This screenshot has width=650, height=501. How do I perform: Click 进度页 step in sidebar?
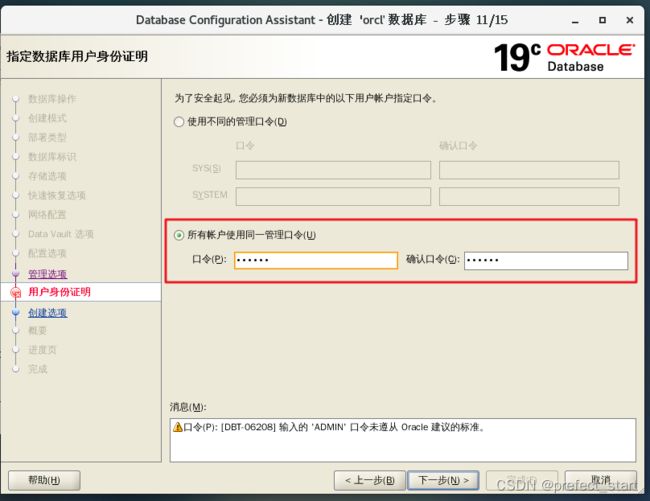click(x=42, y=350)
